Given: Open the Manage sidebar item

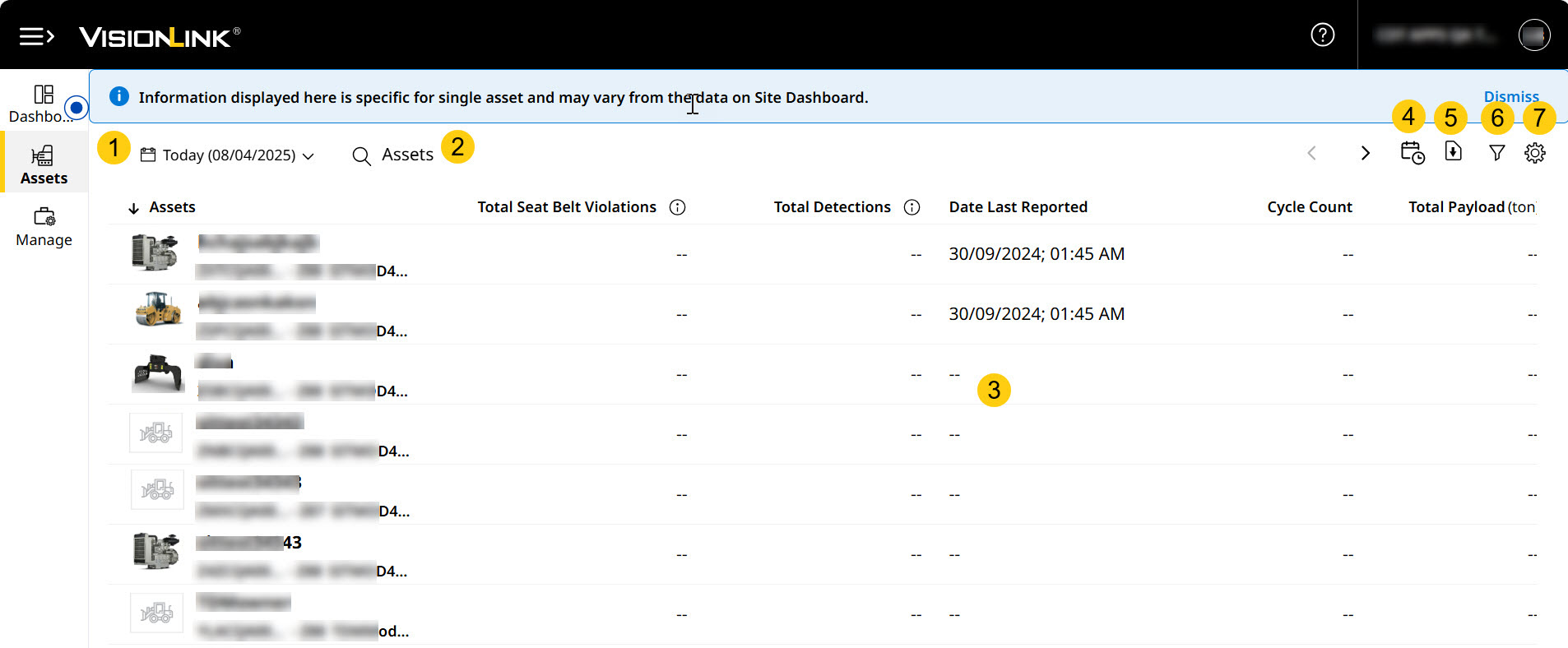Looking at the screenshot, I should pyautogui.click(x=44, y=227).
